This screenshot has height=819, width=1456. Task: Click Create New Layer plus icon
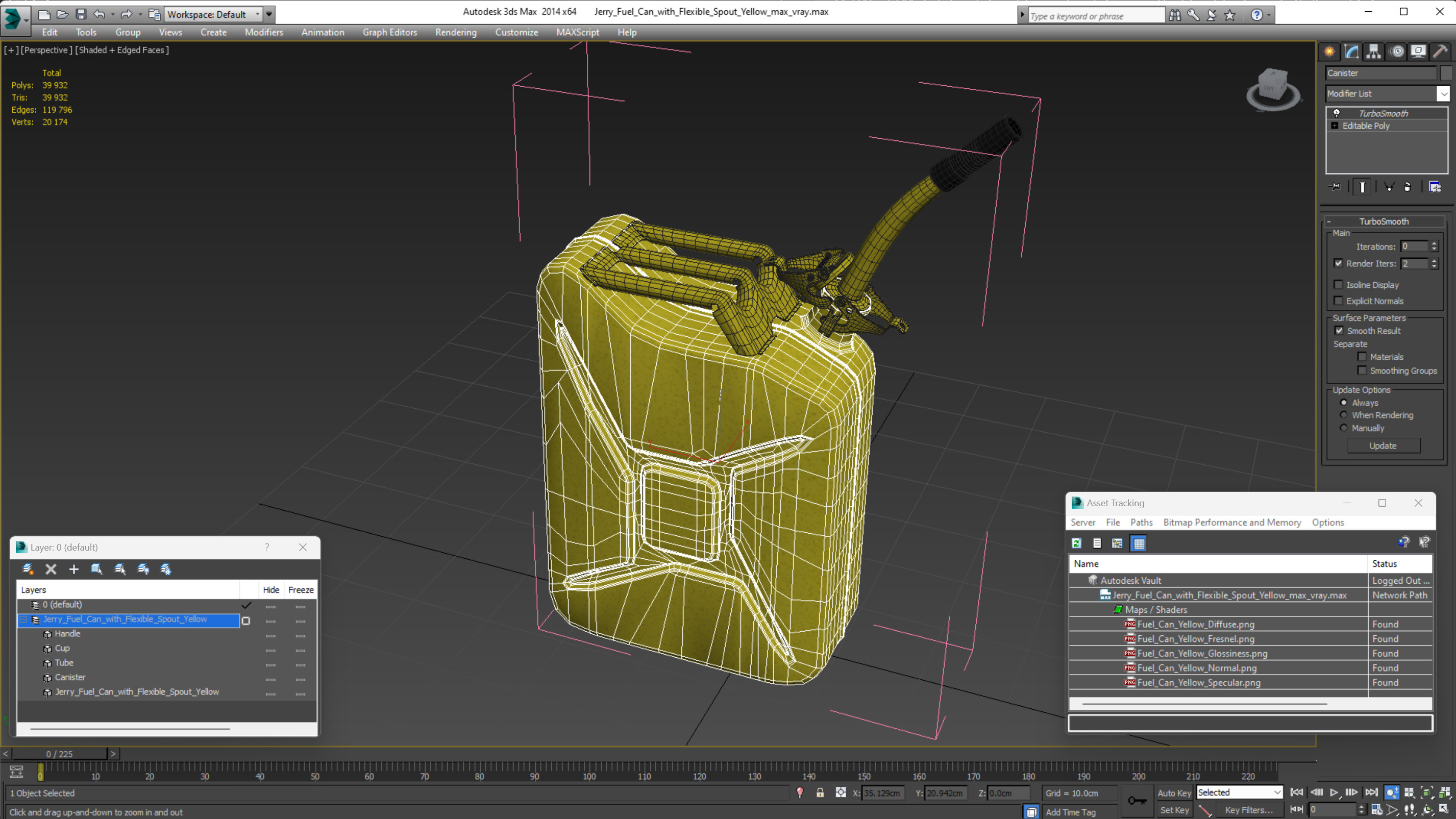73,569
